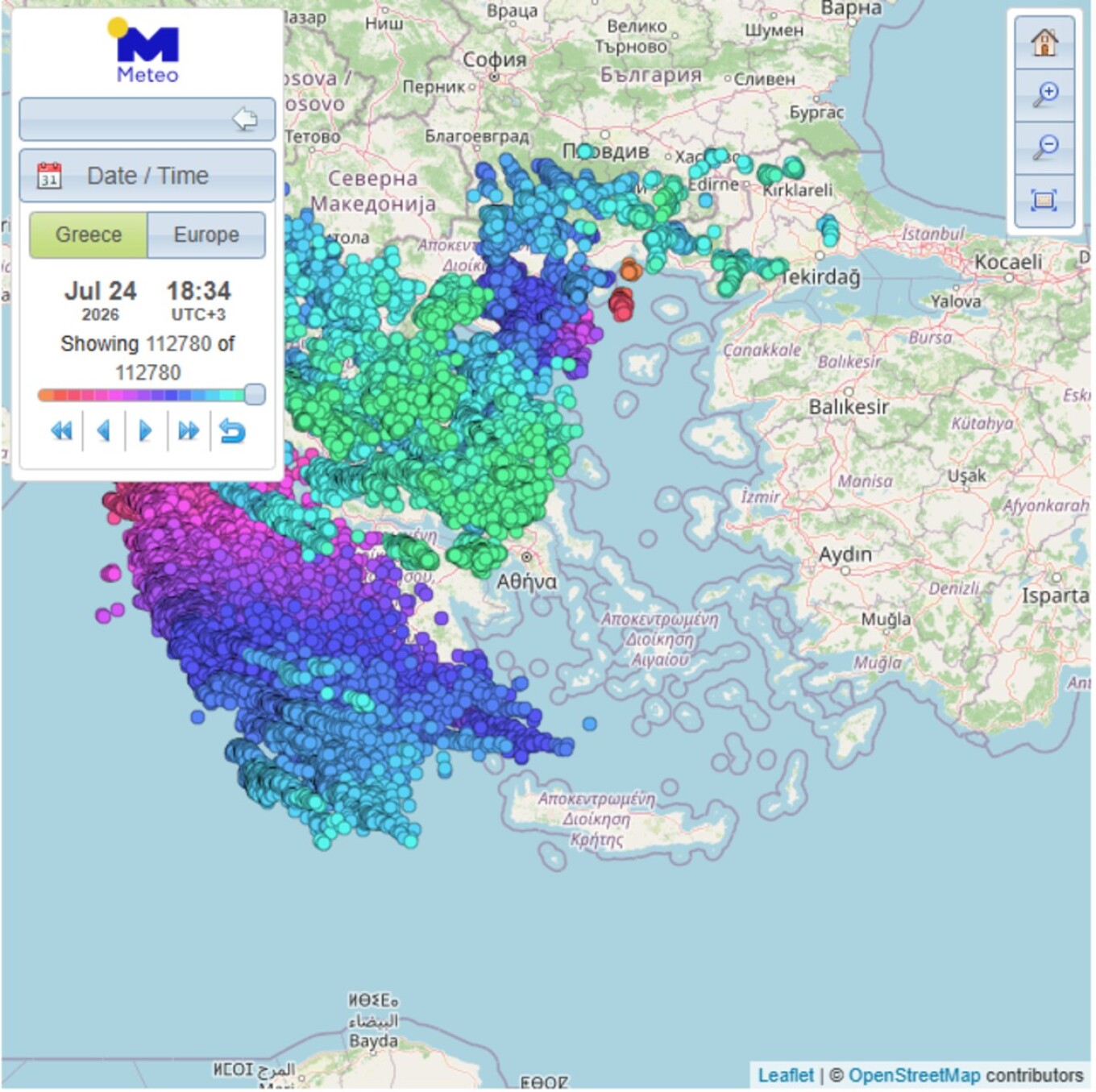The height and width of the screenshot is (1092, 1096).
Task: Click the time slider handle
Action: [254, 394]
